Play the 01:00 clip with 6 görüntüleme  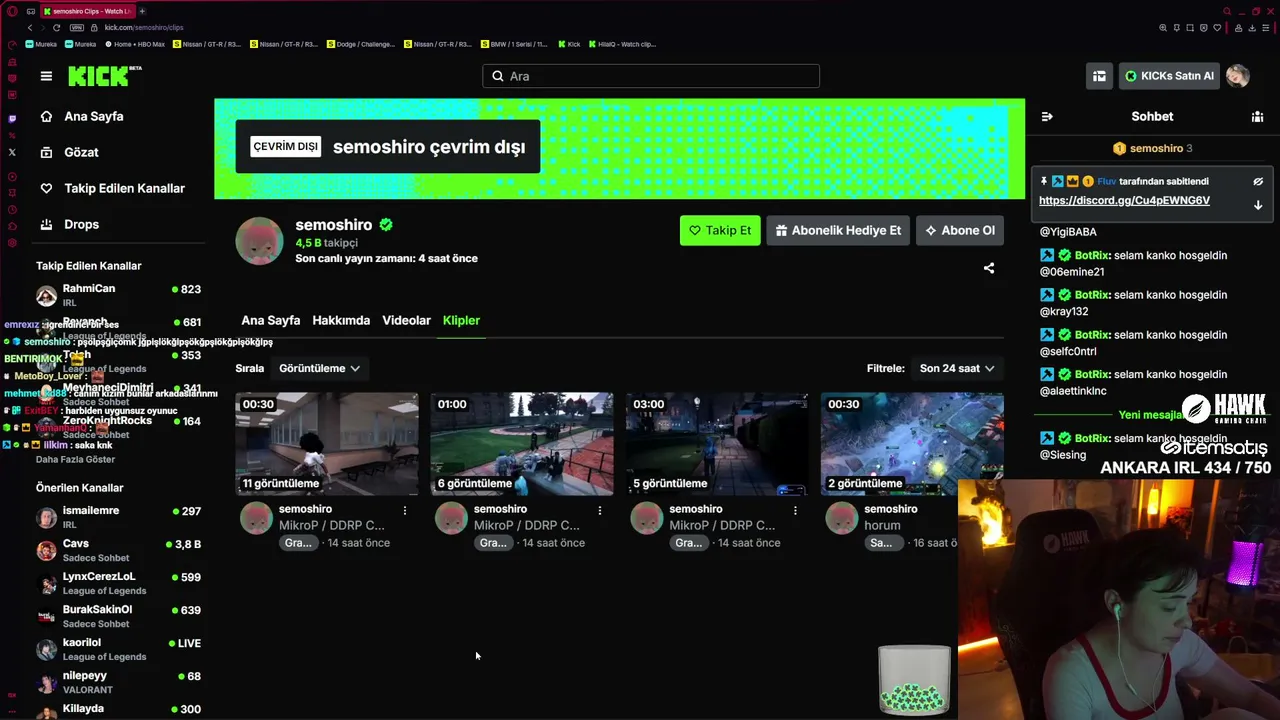point(522,444)
